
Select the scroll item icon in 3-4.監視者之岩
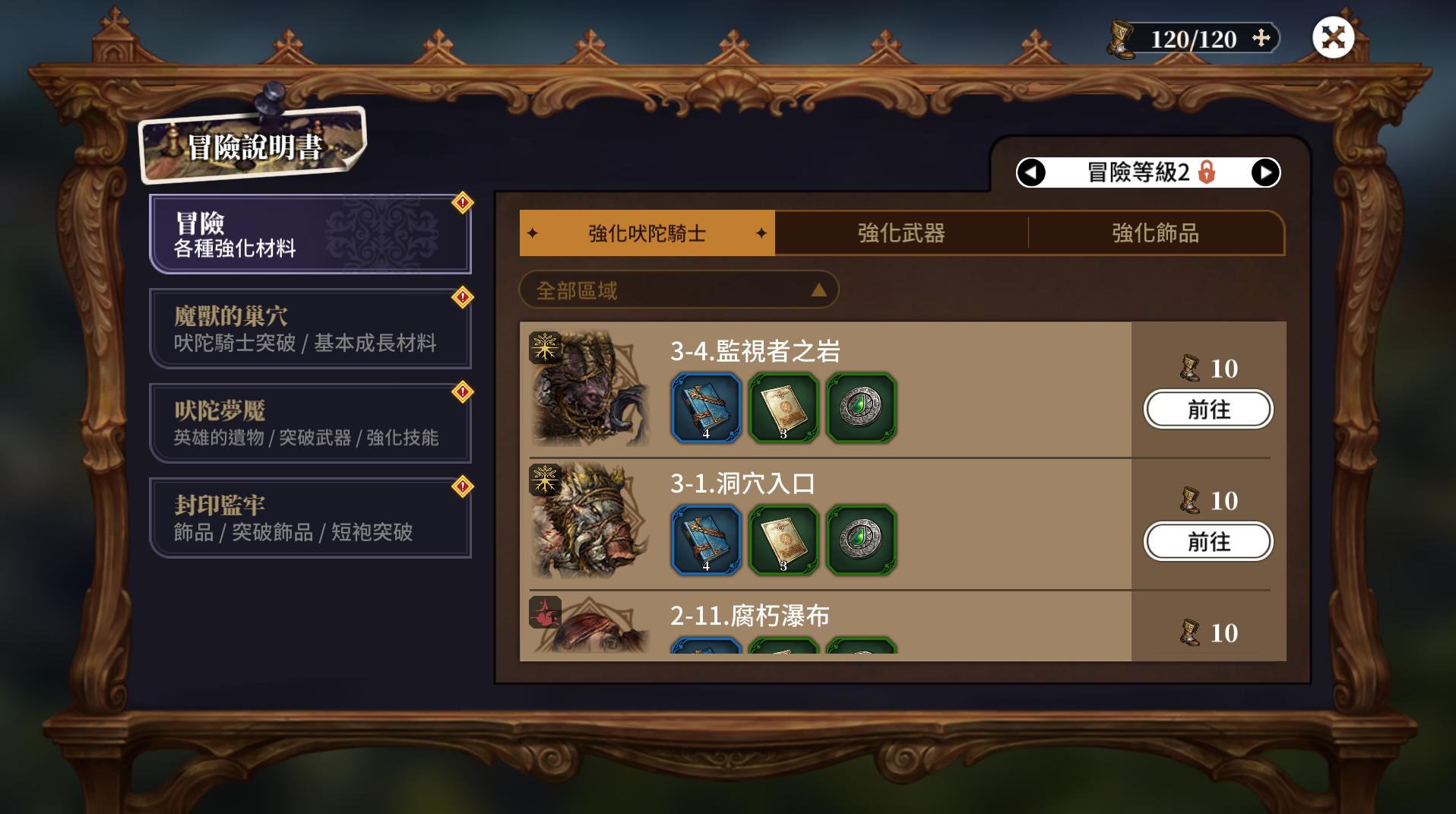pyautogui.click(x=783, y=408)
